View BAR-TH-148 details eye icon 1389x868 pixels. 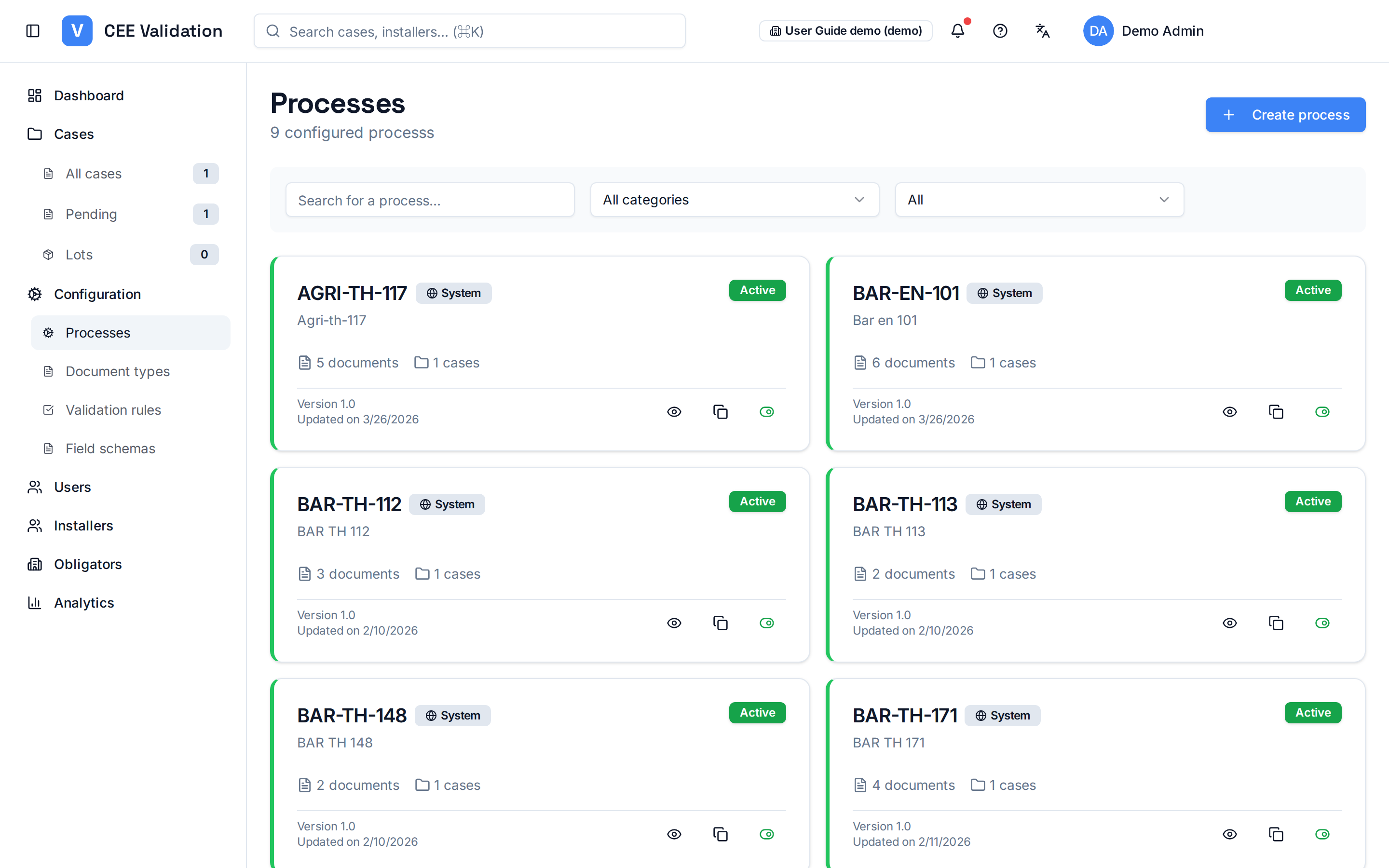674,834
